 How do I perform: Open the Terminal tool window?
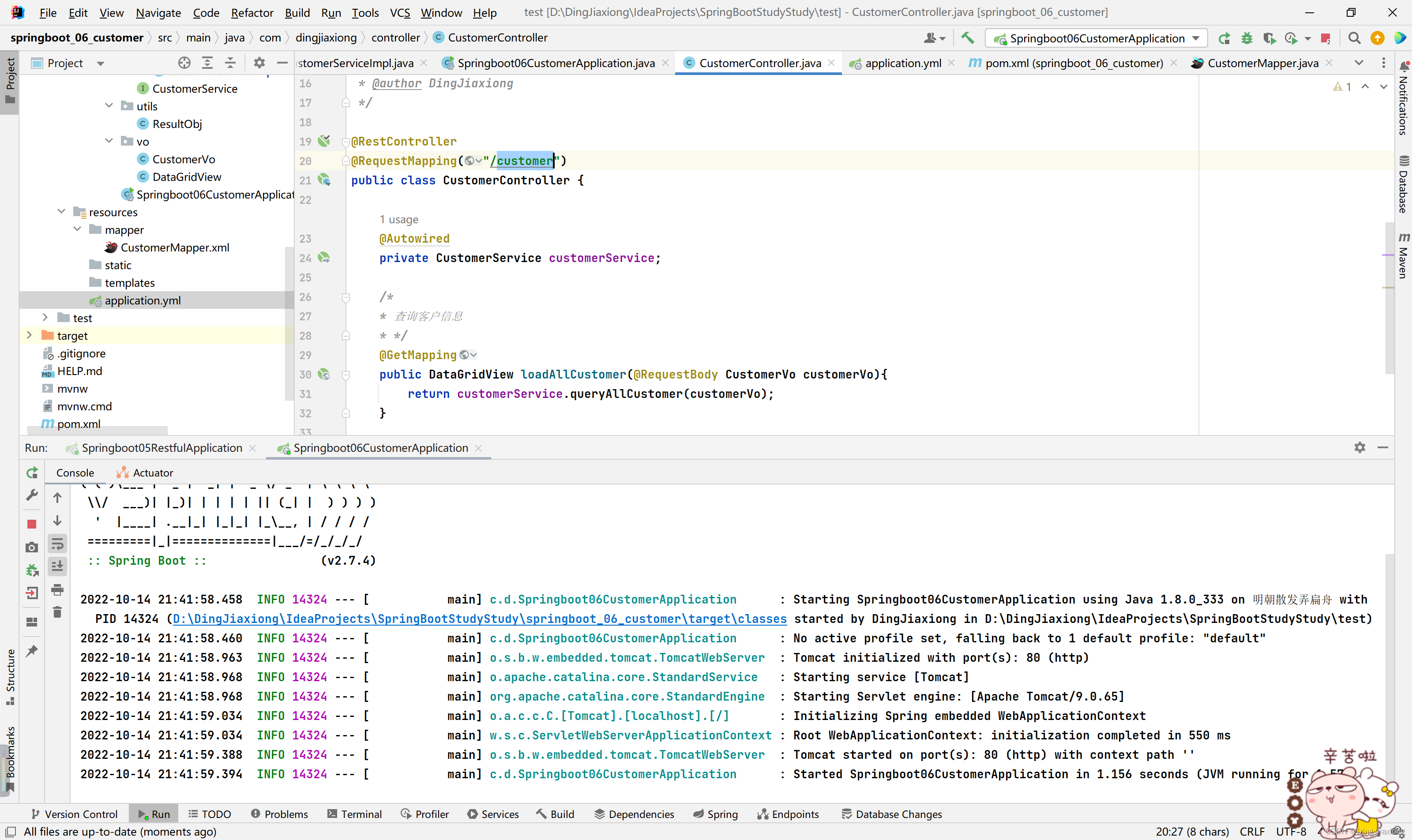pyautogui.click(x=355, y=814)
